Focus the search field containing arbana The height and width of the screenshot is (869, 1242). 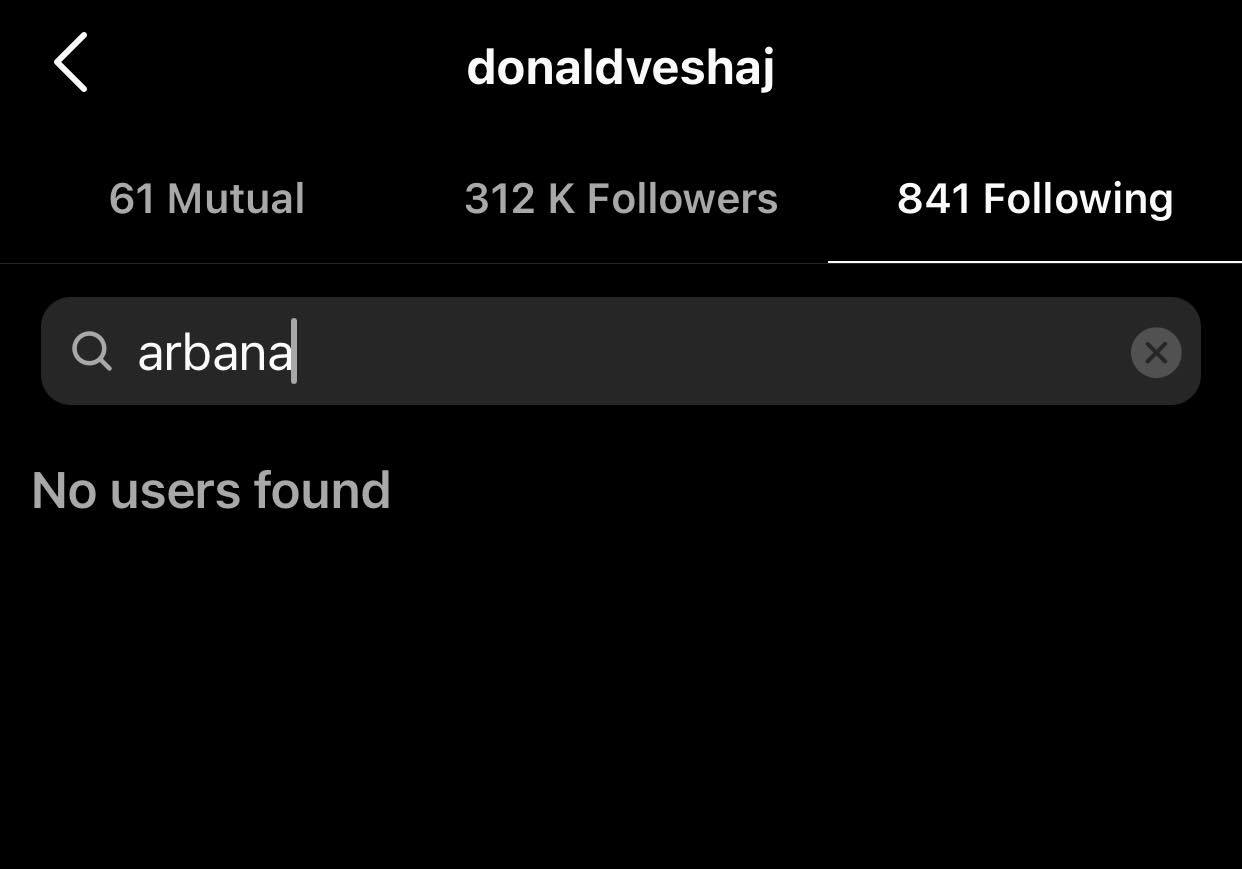pos(621,351)
